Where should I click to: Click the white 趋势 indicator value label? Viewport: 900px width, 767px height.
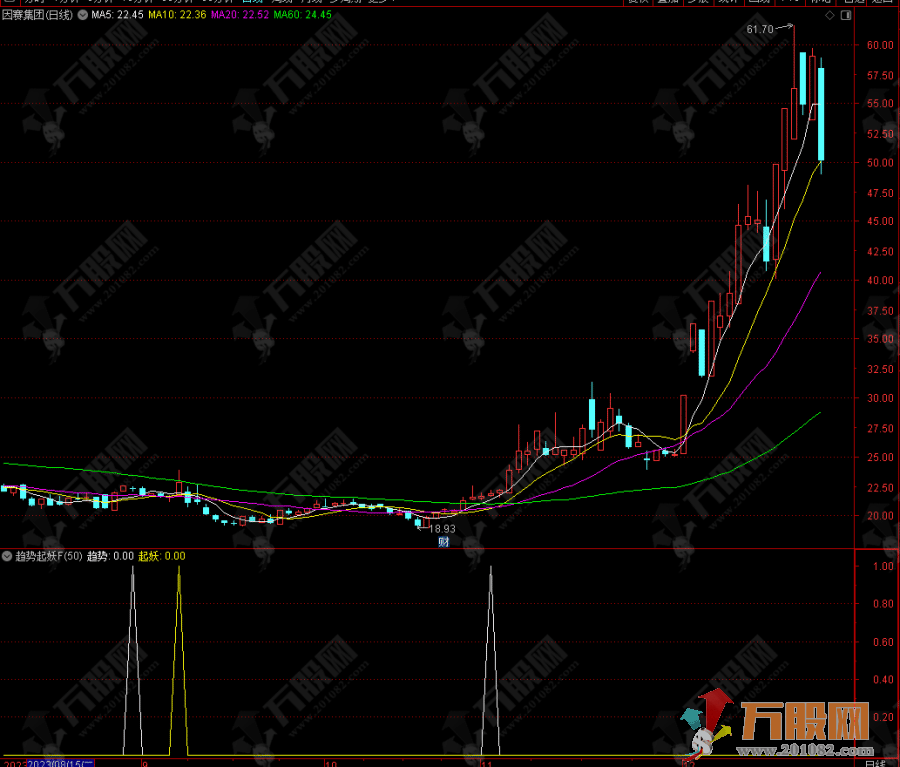110,556
